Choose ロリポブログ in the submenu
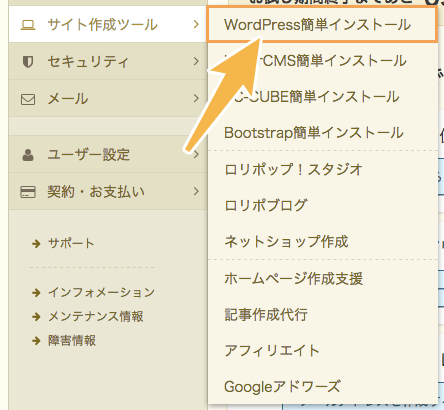The width and height of the screenshot is (444, 410). (322, 205)
